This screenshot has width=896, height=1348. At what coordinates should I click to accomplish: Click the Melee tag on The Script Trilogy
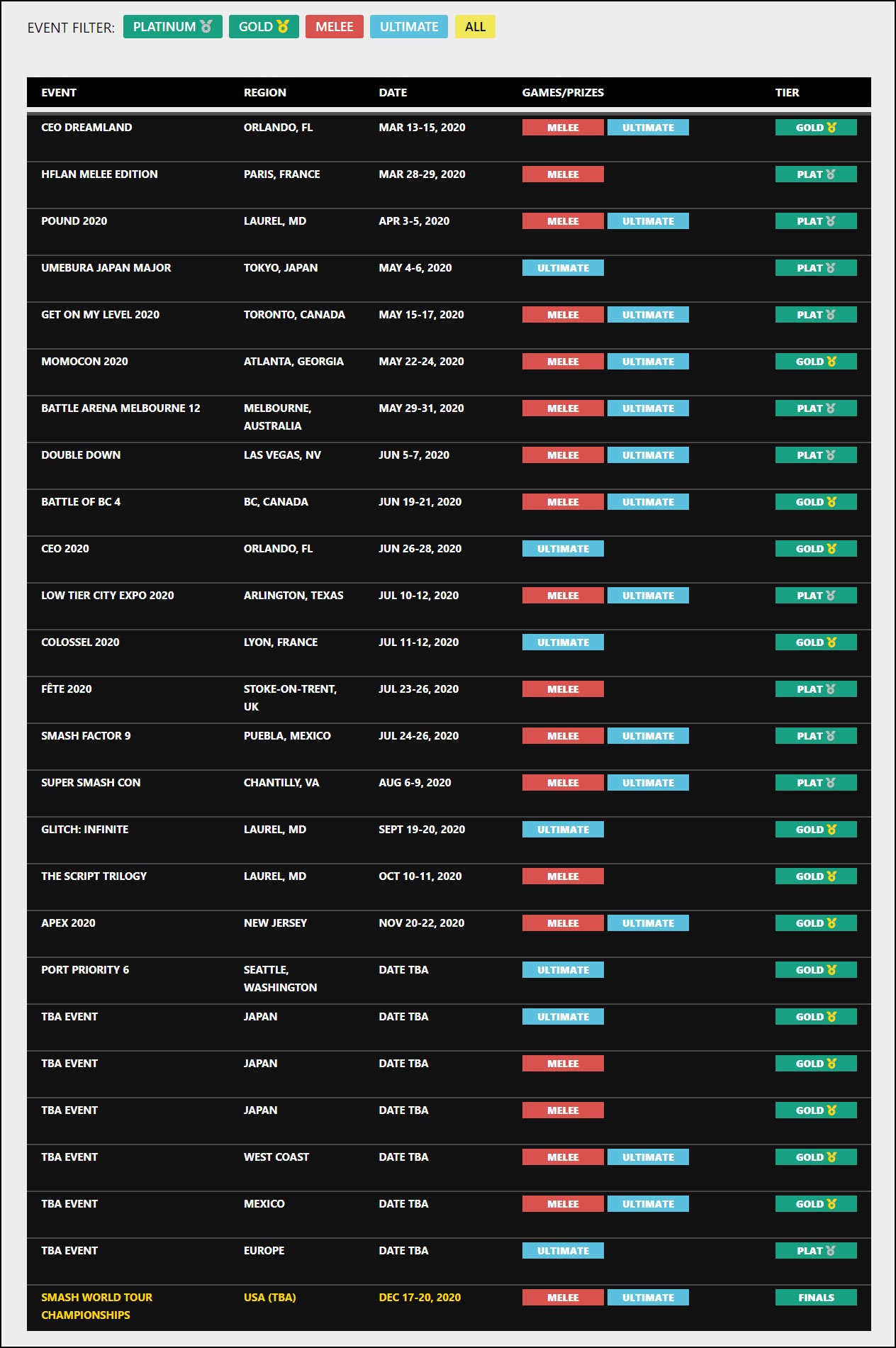tap(563, 876)
